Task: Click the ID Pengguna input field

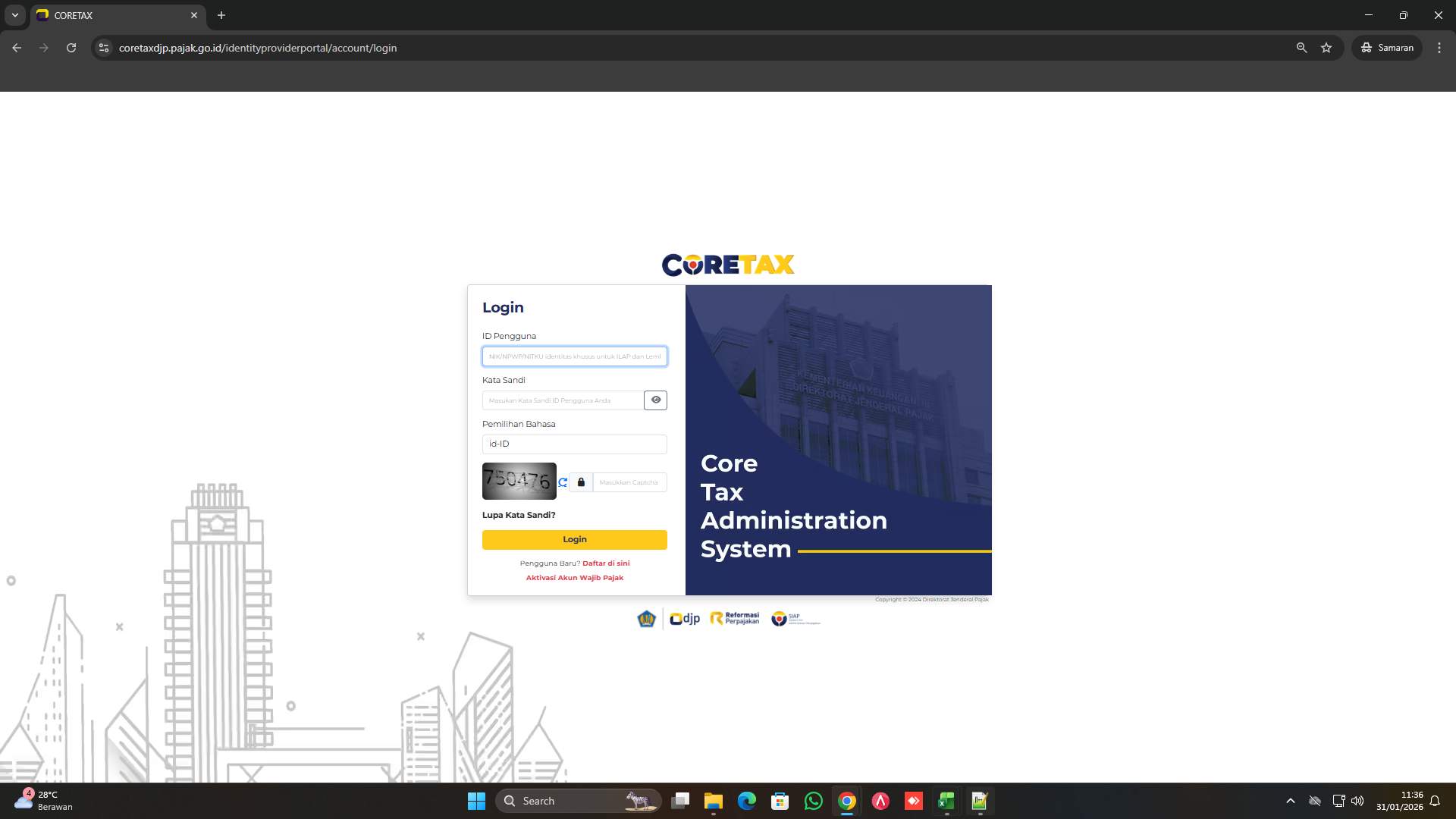Action: point(574,356)
